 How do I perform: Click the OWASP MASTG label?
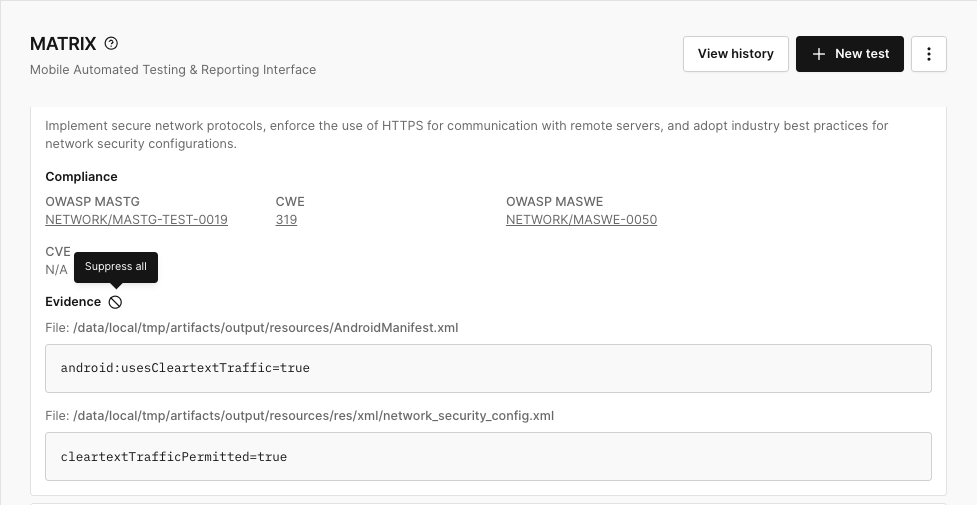(x=92, y=201)
